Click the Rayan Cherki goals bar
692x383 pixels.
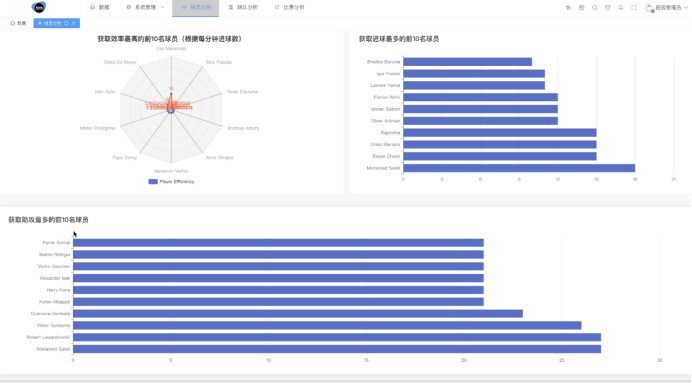500,156
